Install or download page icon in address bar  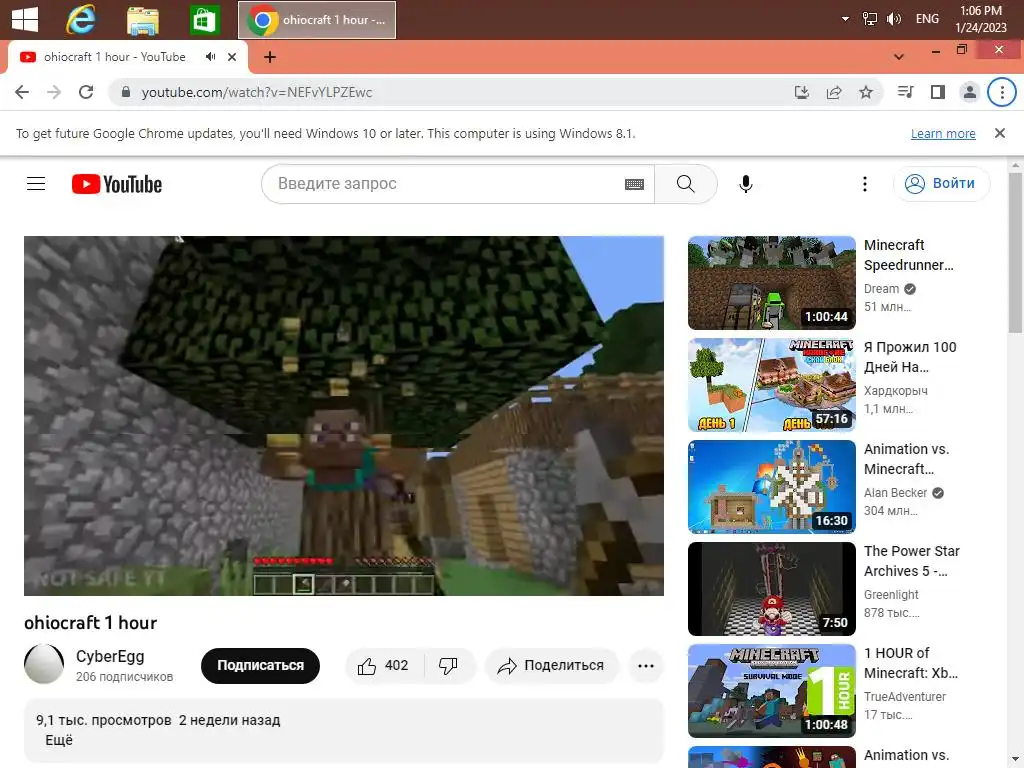[802, 92]
